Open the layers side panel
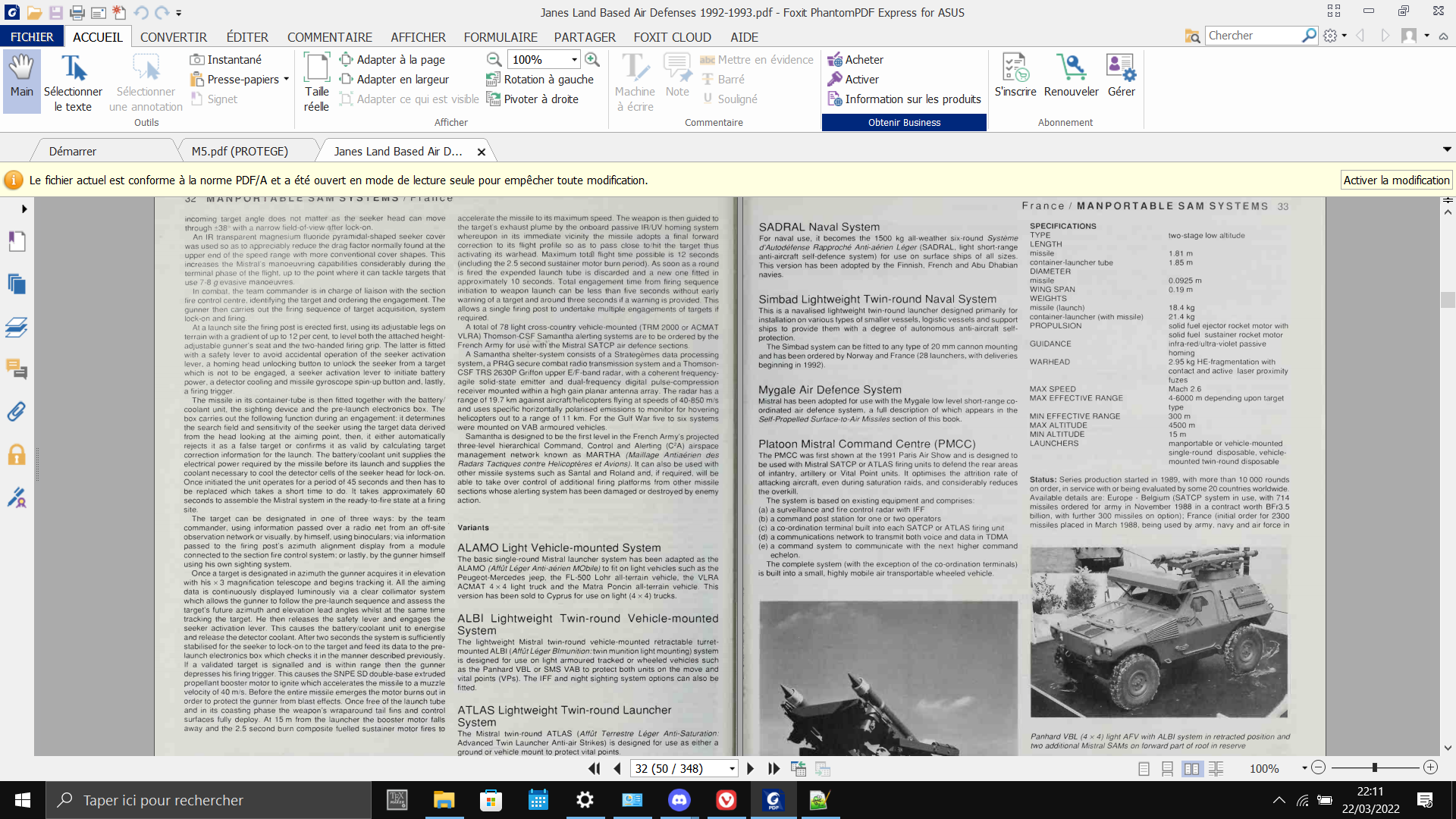The height and width of the screenshot is (819, 1456). point(17,327)
